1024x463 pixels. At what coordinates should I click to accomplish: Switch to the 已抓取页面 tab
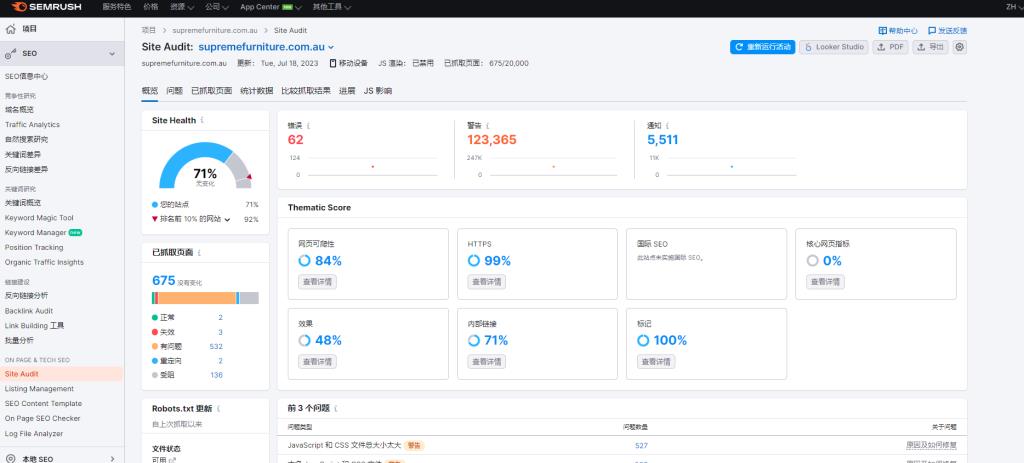point(212,91)
